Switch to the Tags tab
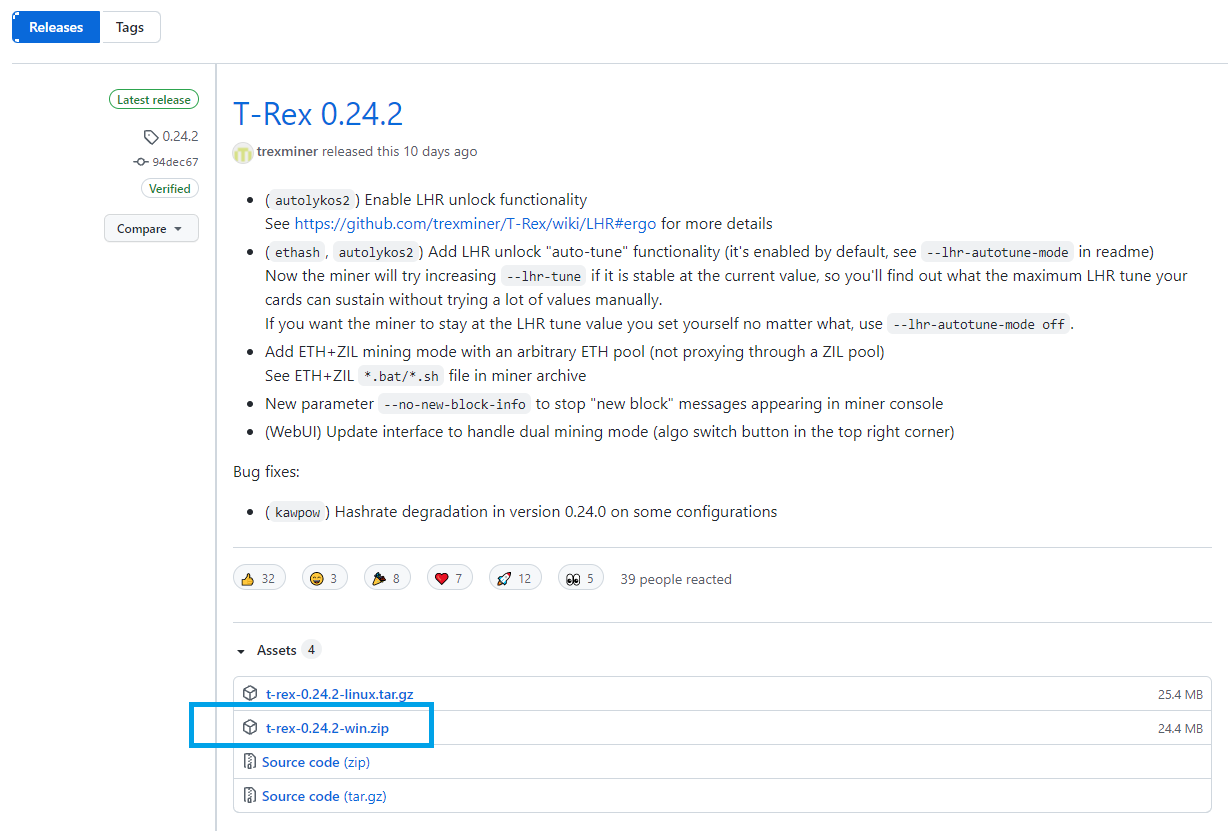 pos(130,27)
